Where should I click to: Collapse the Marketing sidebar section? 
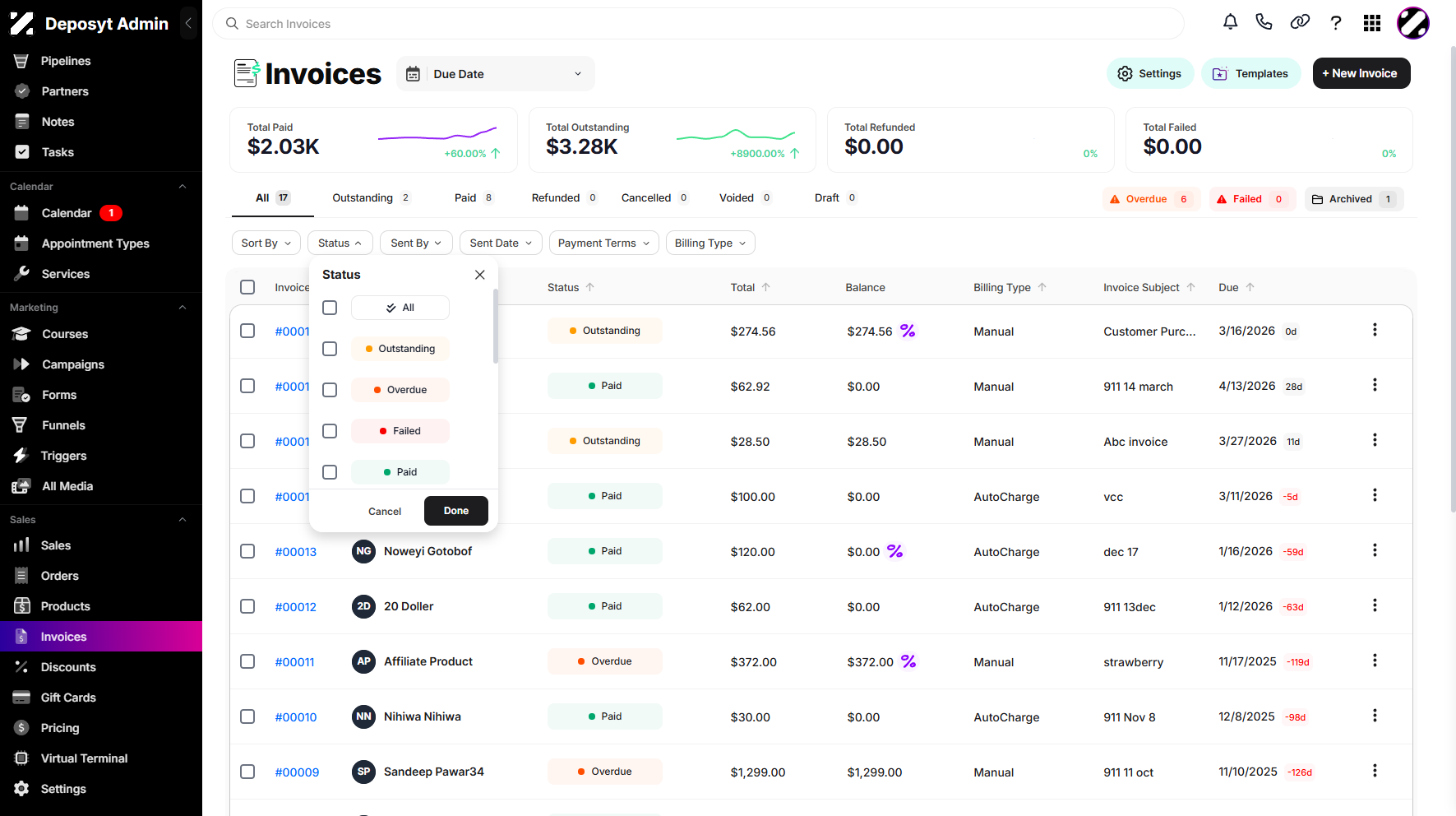coord(183,308)
